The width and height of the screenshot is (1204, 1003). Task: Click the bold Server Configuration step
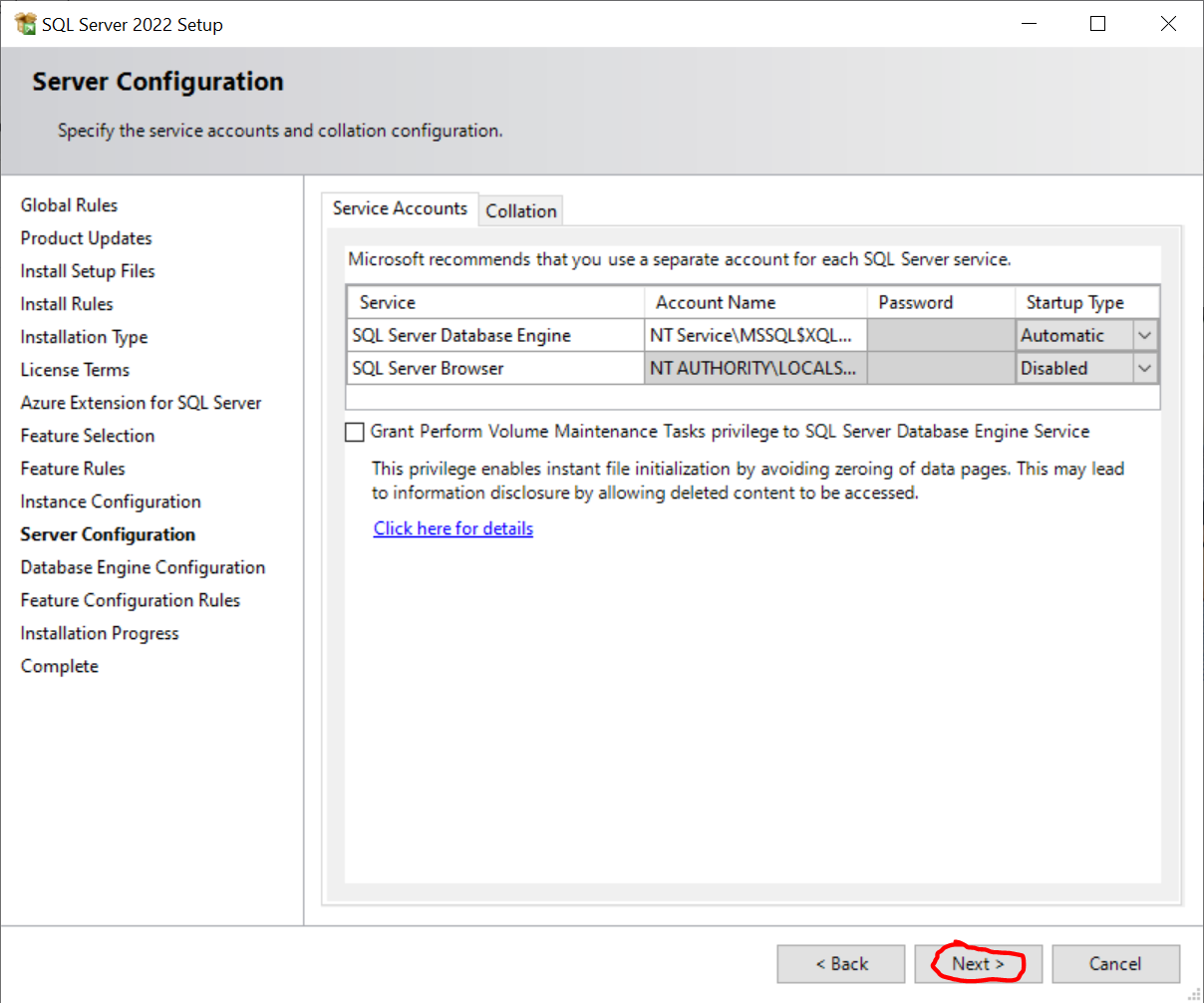[108, 534]
